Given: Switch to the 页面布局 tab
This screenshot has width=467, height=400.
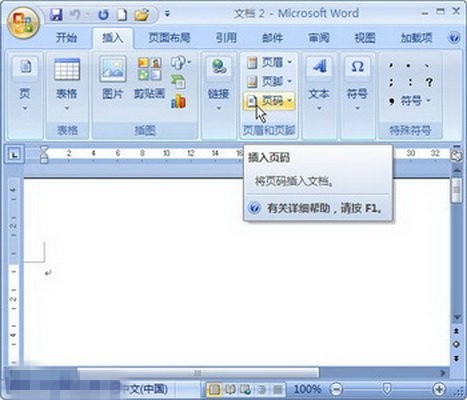Looking at the screenshot, I should click(x=169, y=38).
